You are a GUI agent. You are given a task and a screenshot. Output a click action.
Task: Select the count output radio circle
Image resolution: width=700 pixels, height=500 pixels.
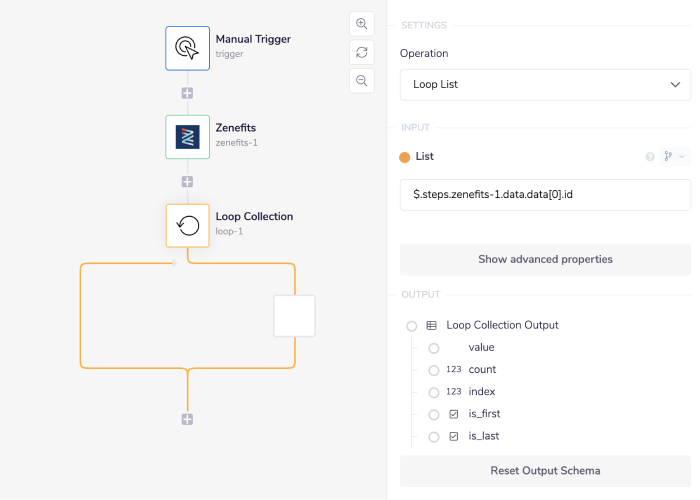[434, 370]
